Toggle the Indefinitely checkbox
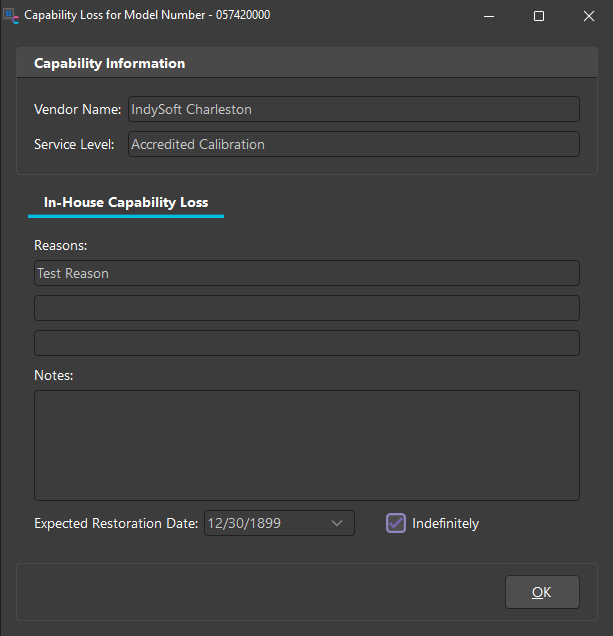The height and width of the screenshot is (636, 613). point(396,523)
